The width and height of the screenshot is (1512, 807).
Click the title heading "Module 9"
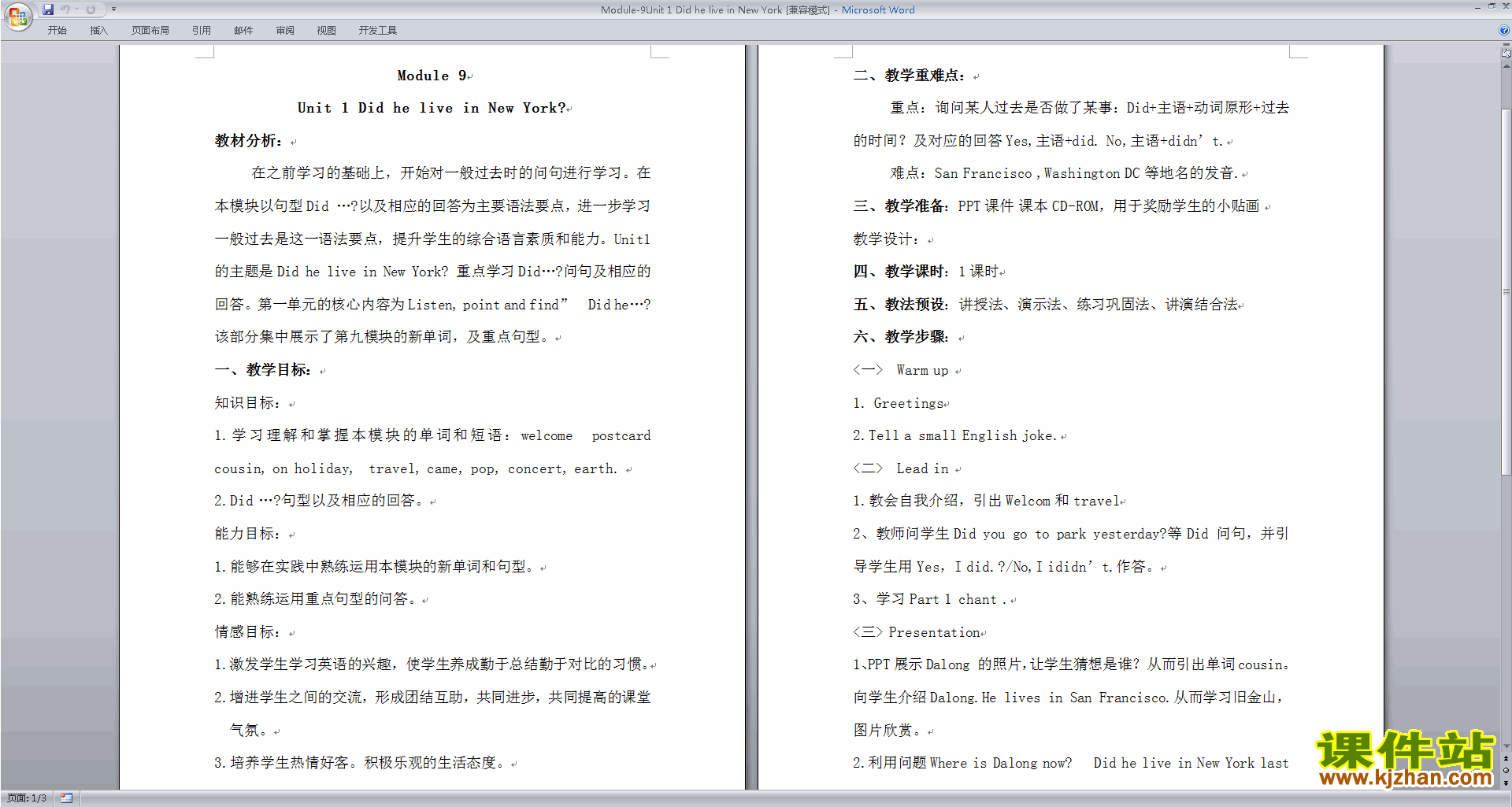pyautogui.click(x=432, y=76)
